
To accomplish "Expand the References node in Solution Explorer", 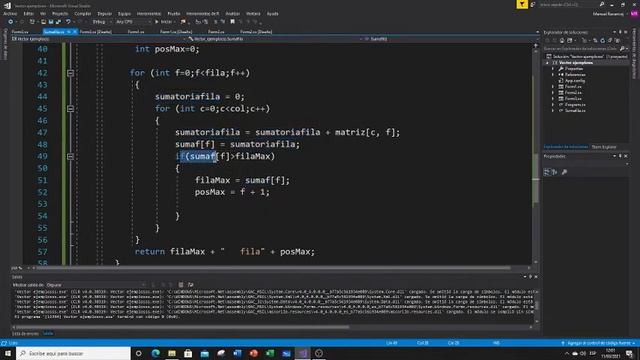I will [x=553, y=75].
